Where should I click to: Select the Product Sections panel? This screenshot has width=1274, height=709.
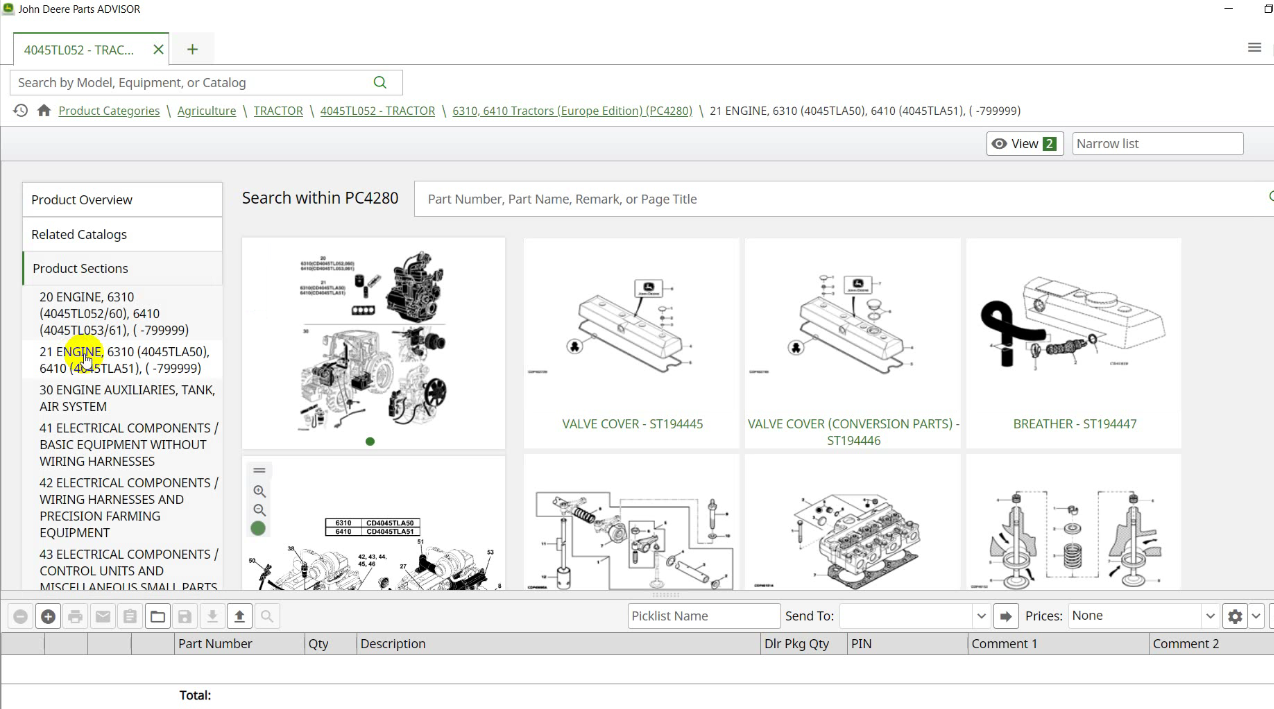(122, 268)
